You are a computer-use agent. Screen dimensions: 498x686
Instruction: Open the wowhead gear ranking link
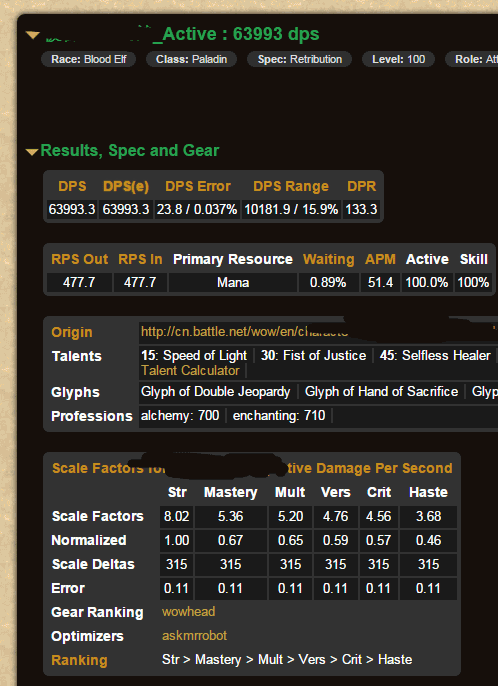188,612
